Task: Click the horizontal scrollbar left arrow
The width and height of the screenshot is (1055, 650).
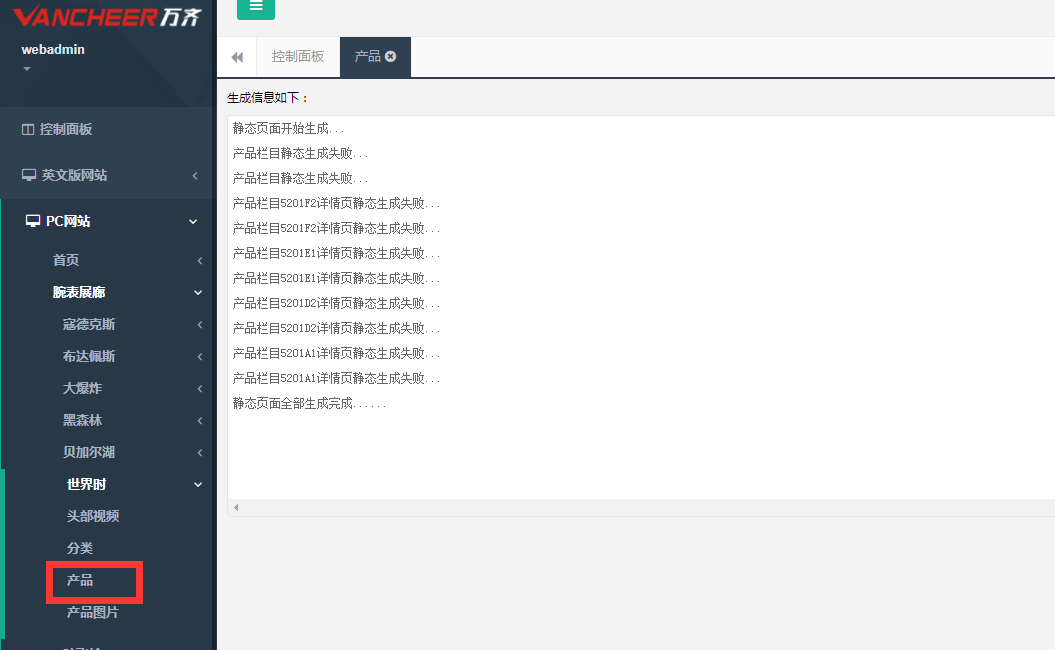Action: pos(236,508)
